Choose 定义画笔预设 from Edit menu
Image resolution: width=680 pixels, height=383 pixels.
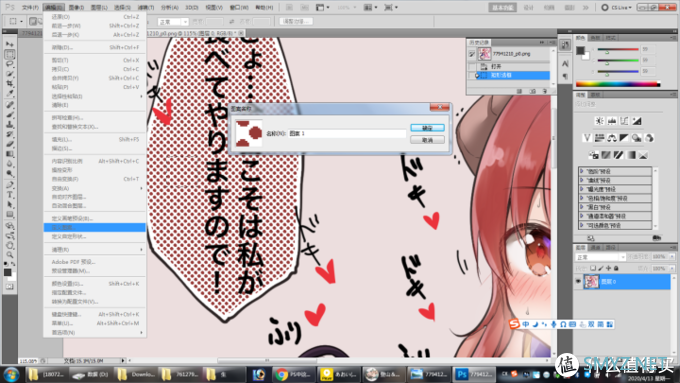click(72, 218)
